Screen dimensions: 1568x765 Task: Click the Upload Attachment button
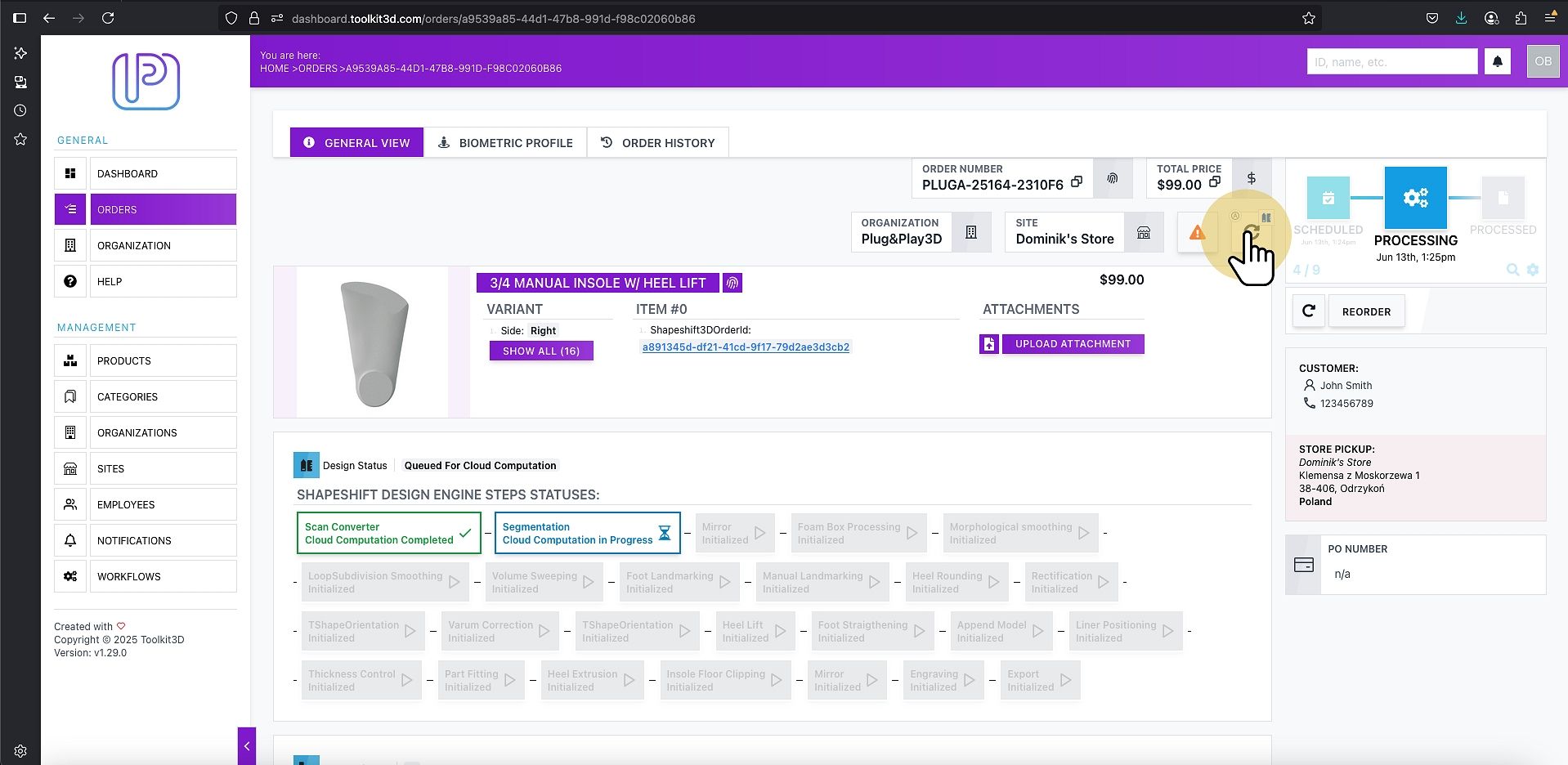tap(1073, 344)
